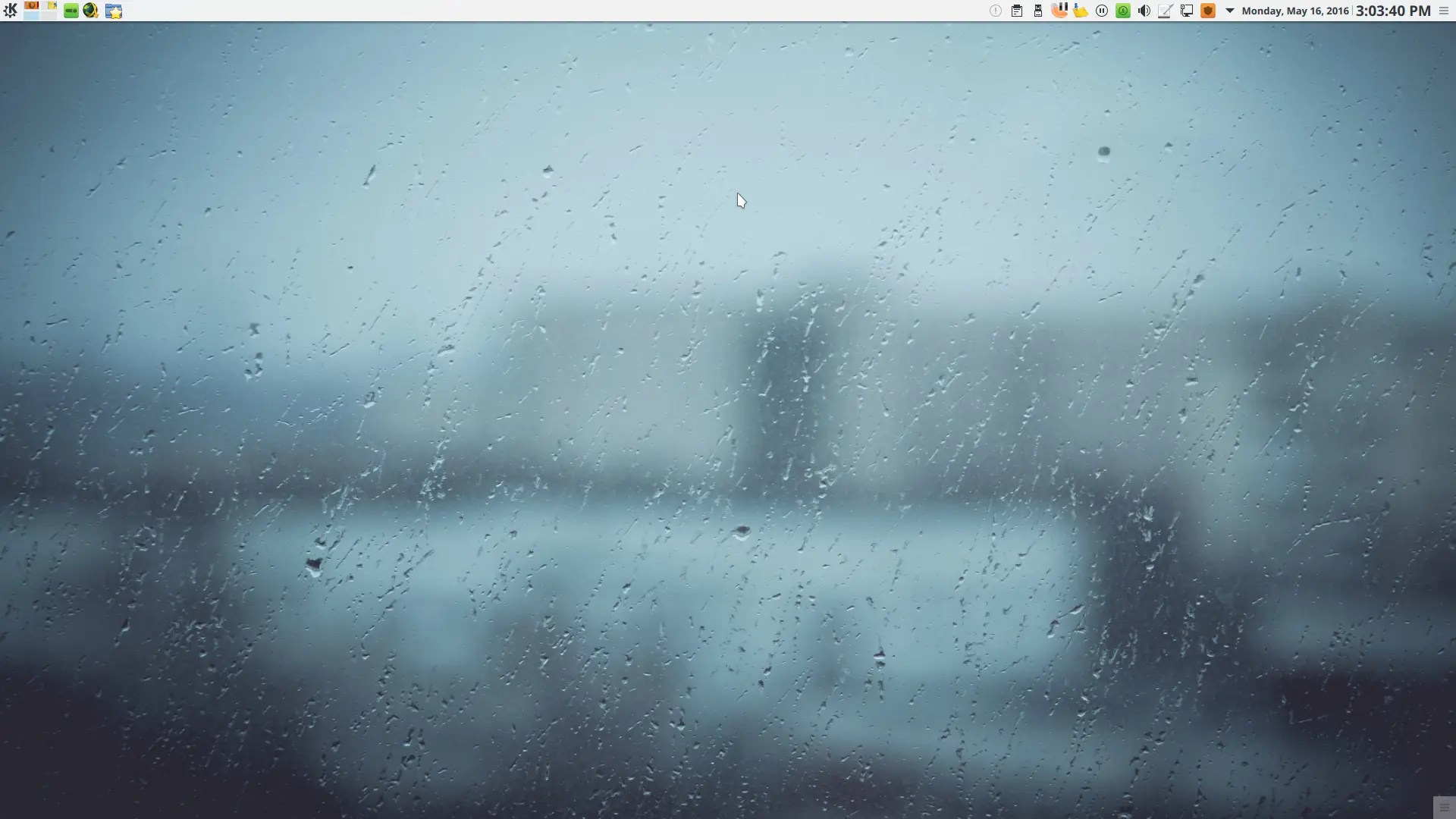
Task: Open the removable device notifier icon
Action: coord(1037,11)
